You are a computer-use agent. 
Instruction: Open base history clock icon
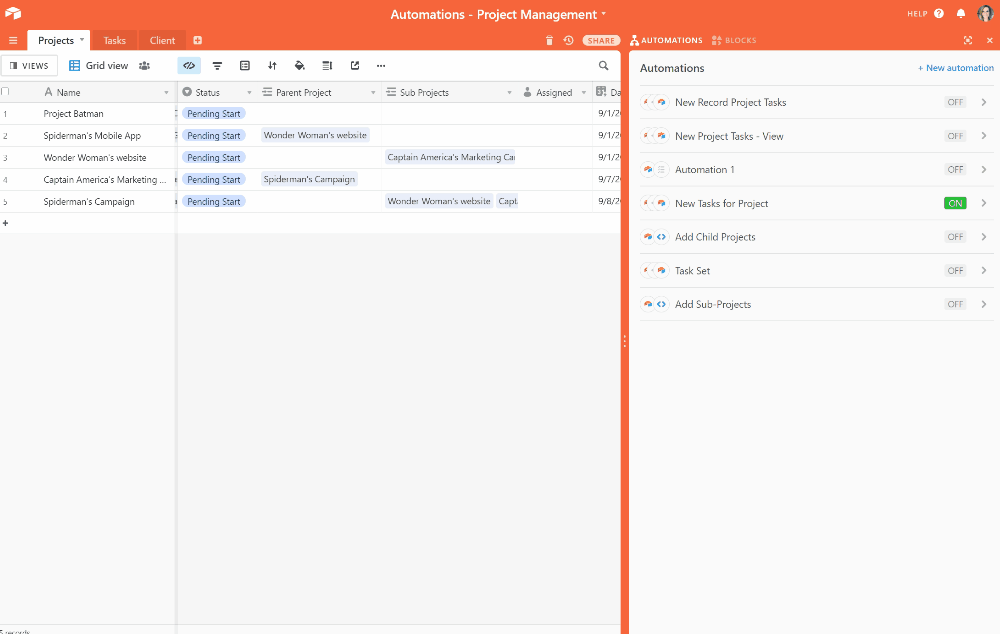coord(568,41)
